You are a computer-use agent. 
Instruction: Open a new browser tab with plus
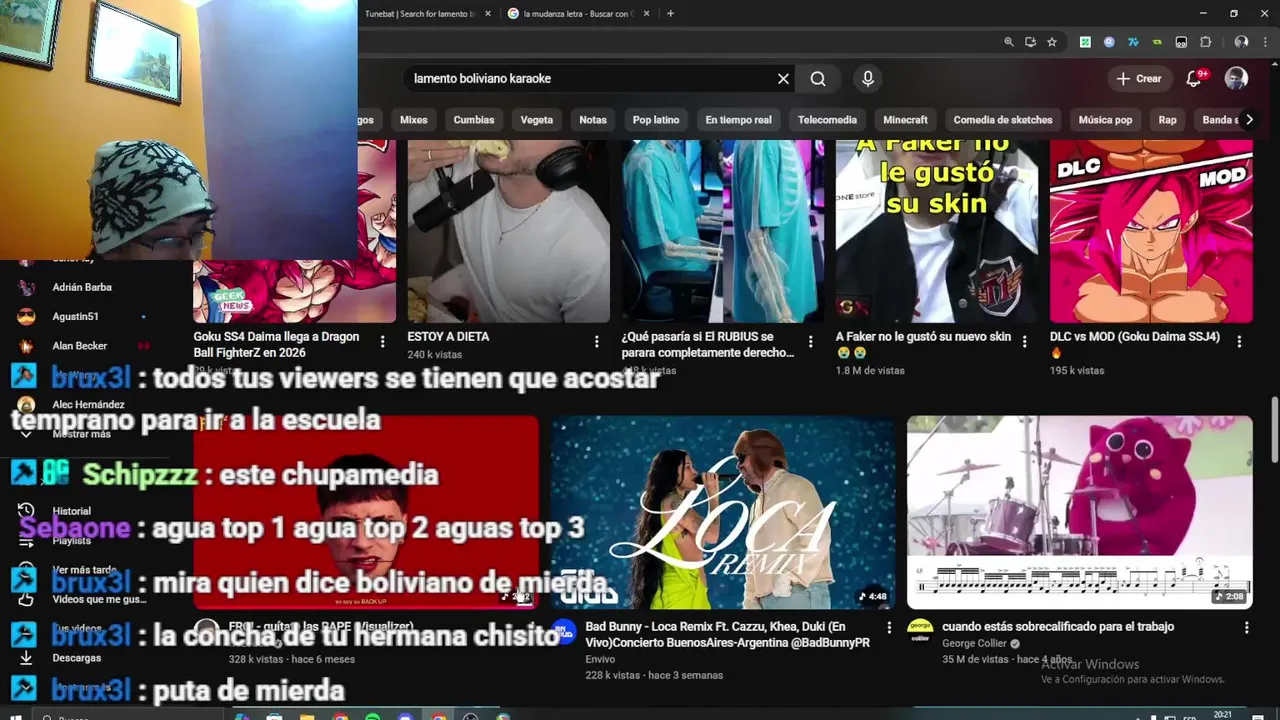pyautogui.click(x=670, y=14)
